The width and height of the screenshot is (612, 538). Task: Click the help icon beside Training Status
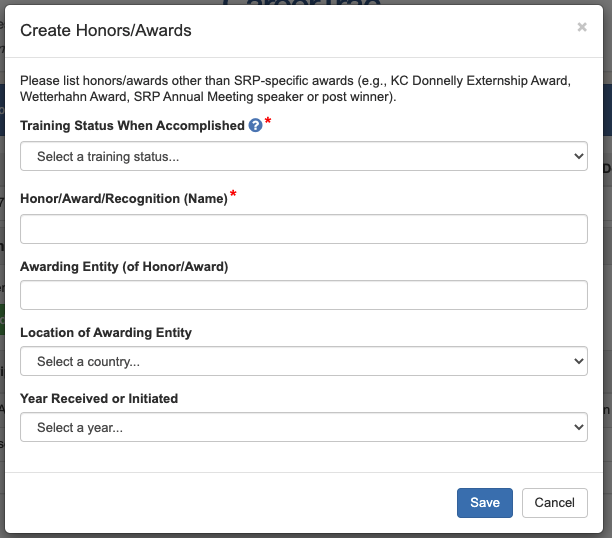click(x=255, y=126)
